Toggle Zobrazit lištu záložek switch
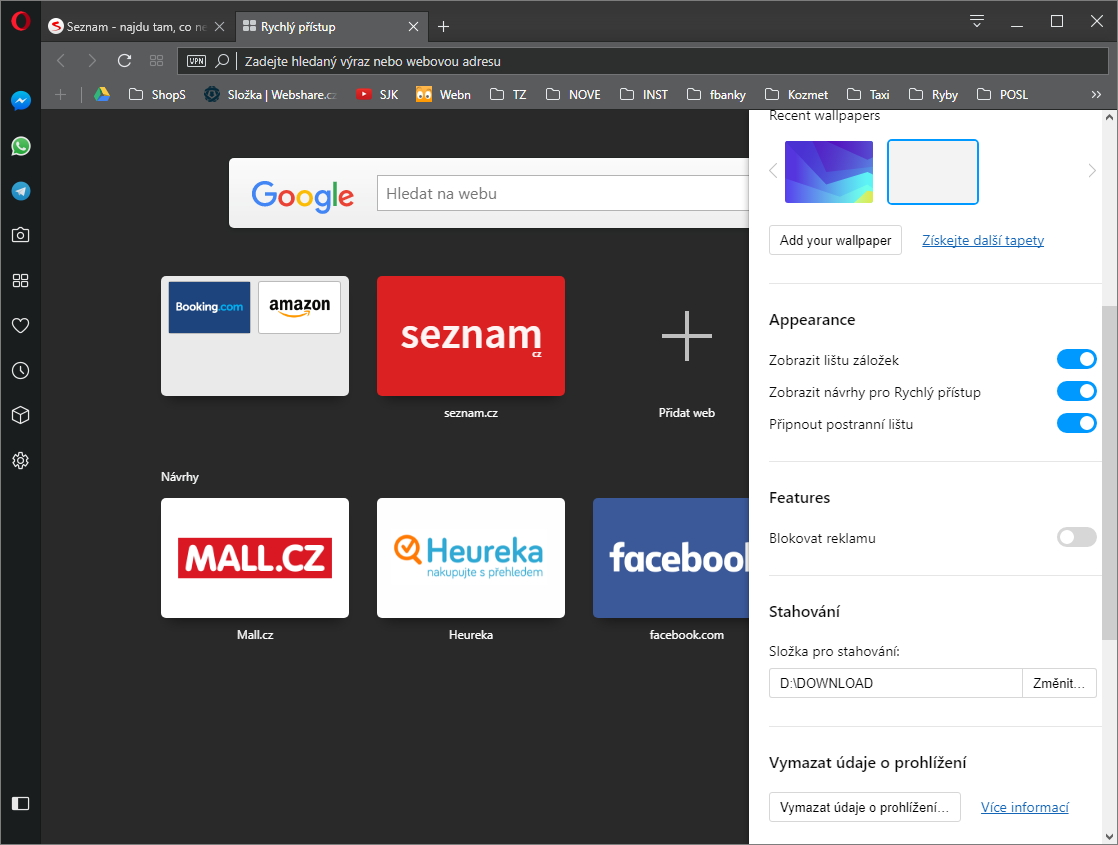Screen dimensions: 1118x845 pos(1077,359)
